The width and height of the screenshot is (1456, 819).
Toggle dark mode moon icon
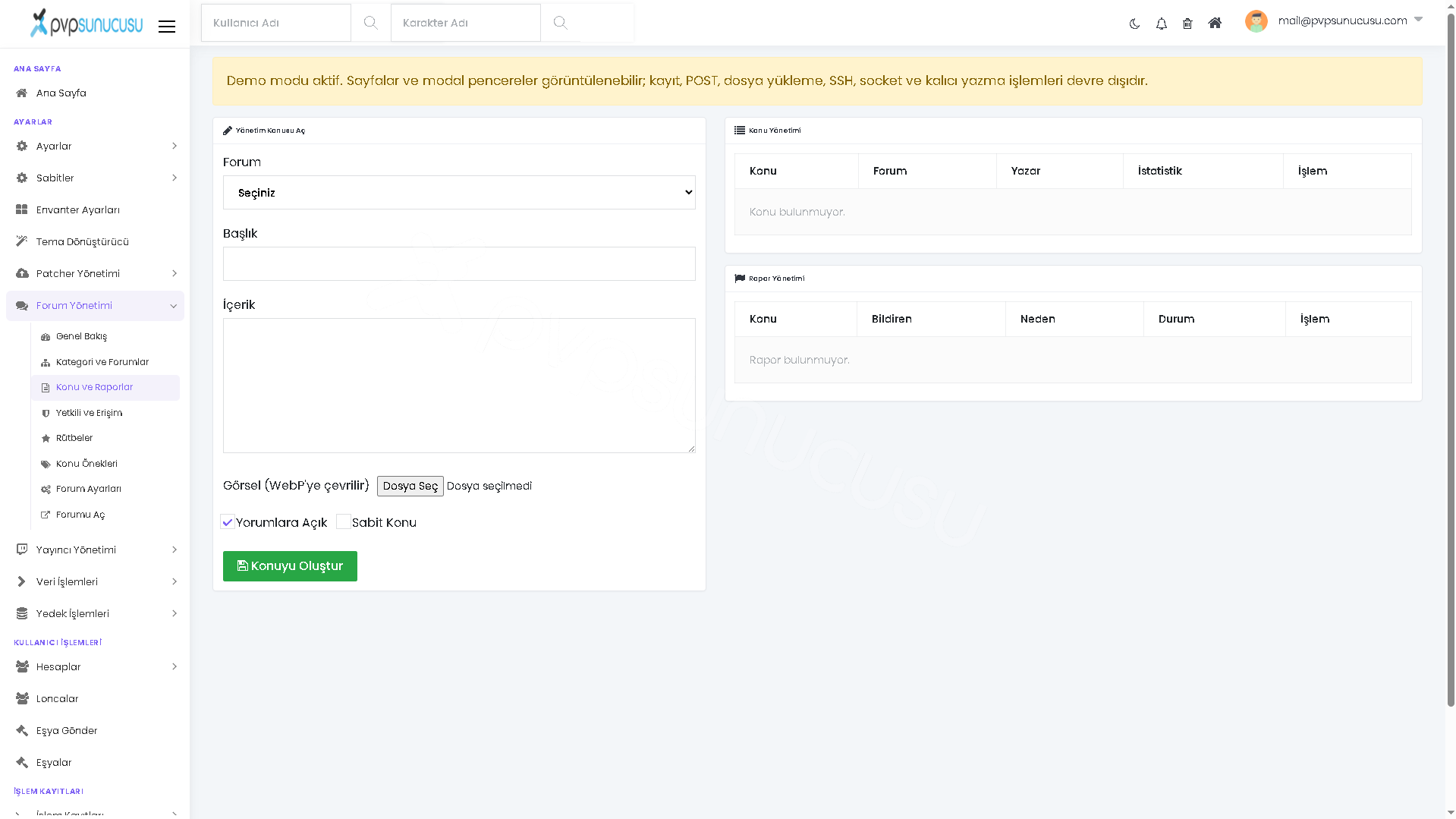point(1134,24)
